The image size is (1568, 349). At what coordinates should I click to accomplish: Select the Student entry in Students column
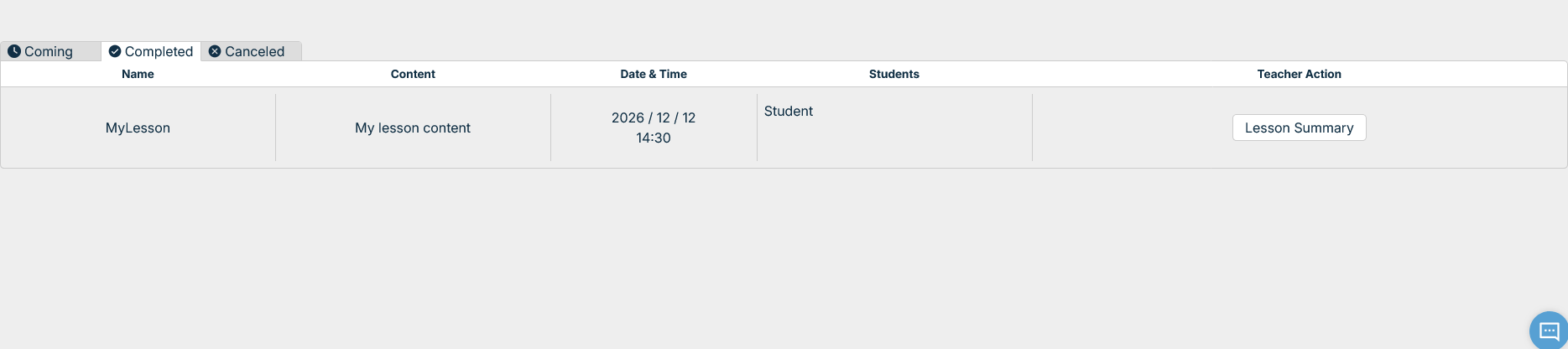[x=788, y=111]
